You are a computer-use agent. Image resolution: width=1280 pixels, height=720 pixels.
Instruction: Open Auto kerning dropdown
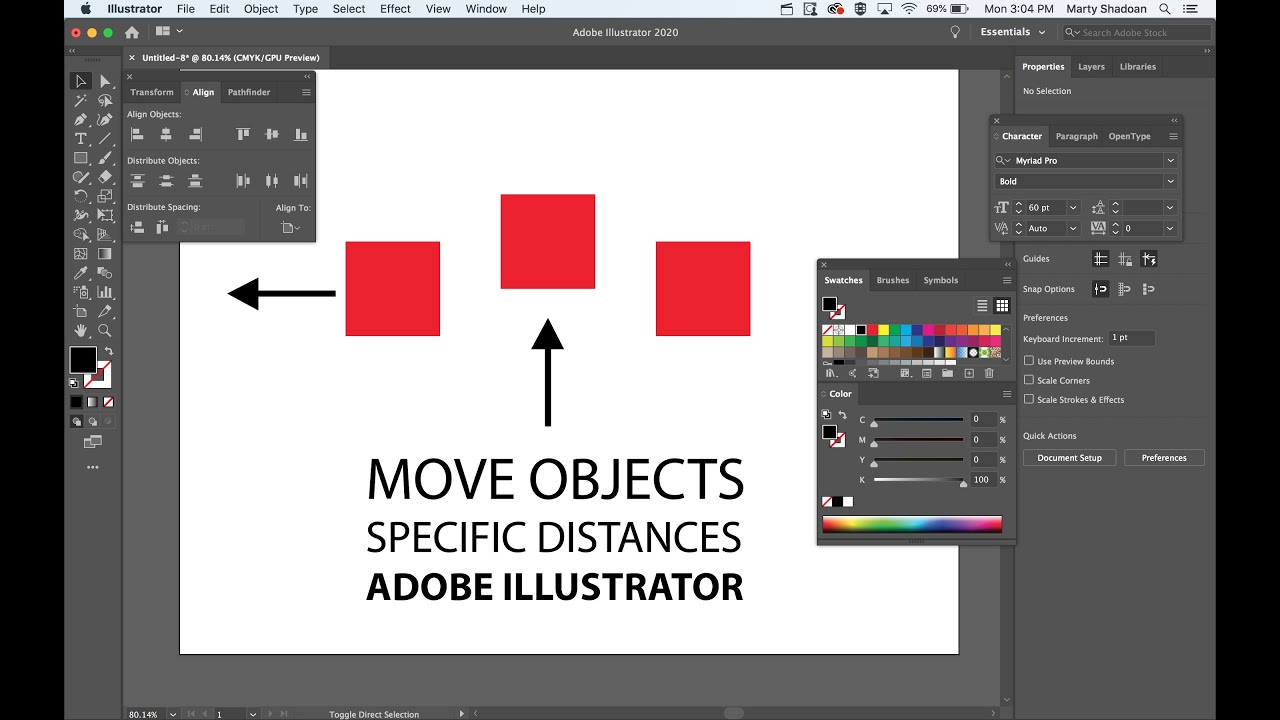pyautogui.click(x=1073, y=228)
